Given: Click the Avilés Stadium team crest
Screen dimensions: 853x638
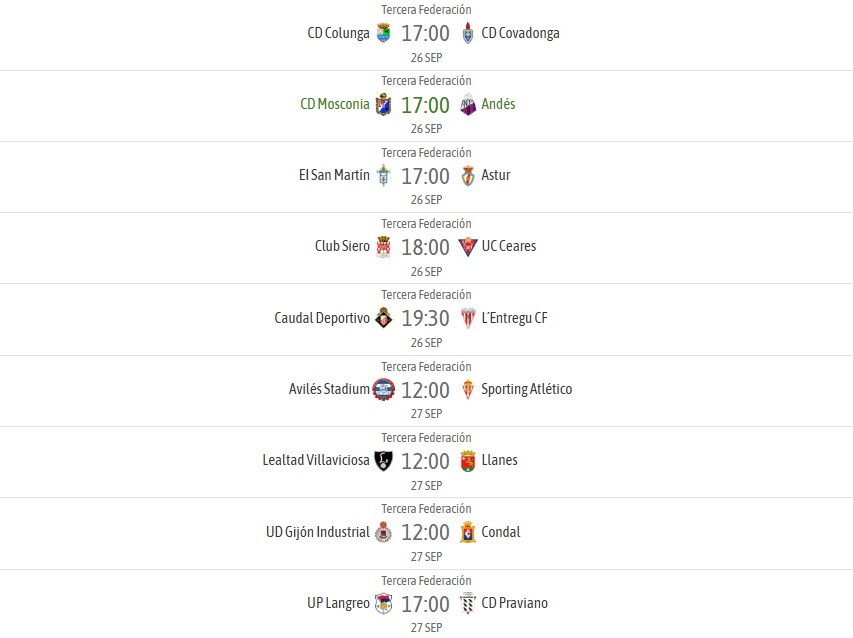Looking at the screenshot, I should [x=384, y=389].
